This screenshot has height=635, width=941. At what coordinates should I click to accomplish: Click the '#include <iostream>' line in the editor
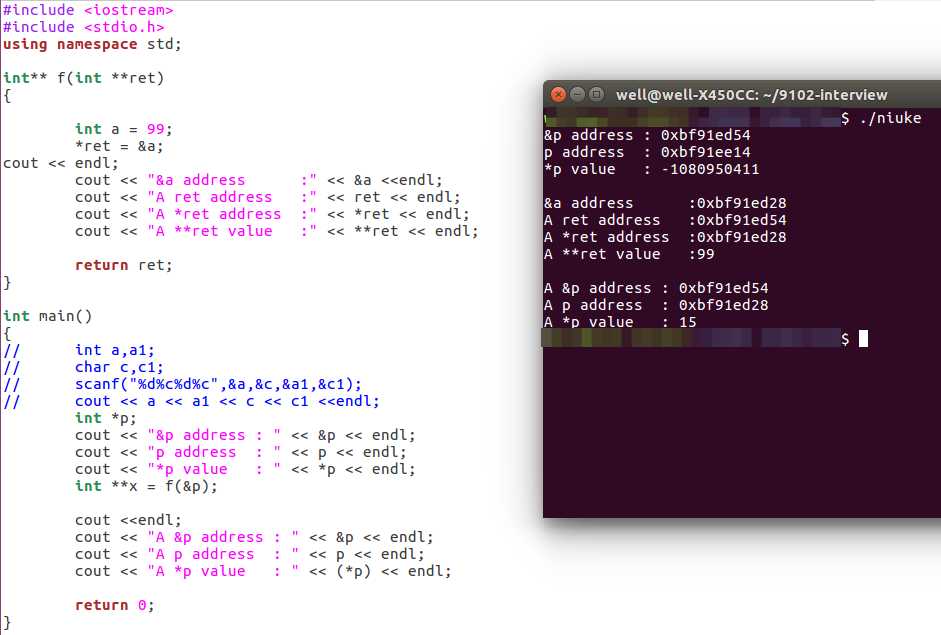click(88, 10)
